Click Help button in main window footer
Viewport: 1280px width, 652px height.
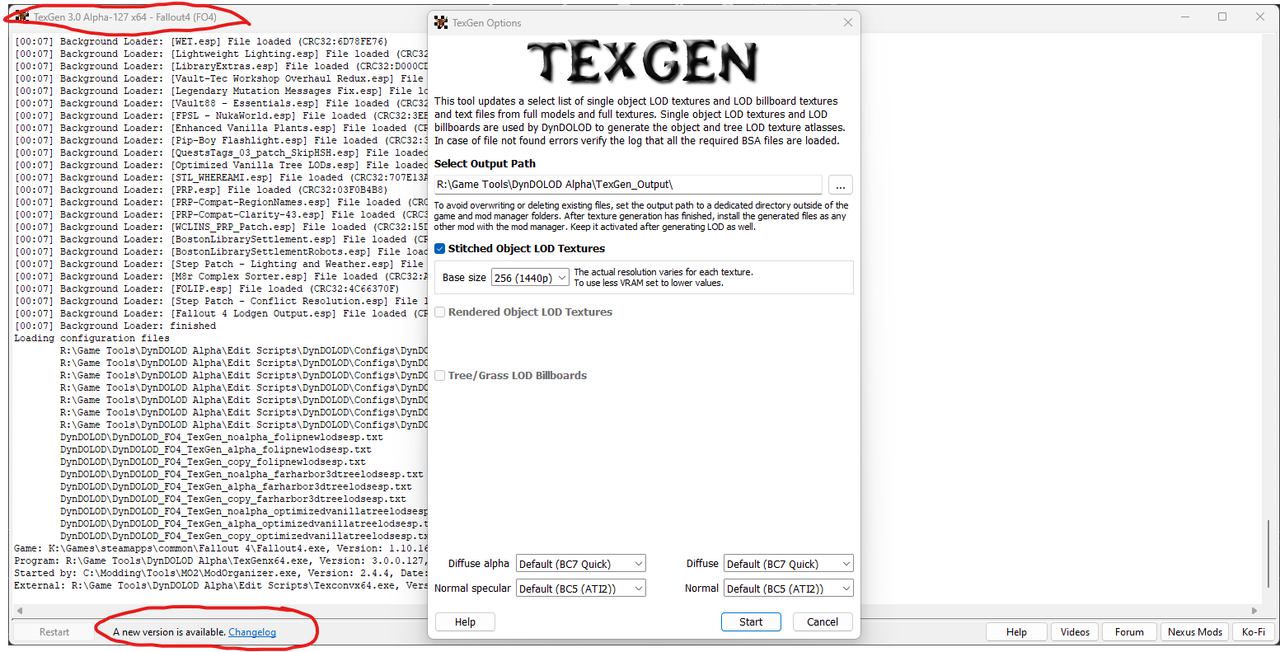click(x=1016, y=632)
